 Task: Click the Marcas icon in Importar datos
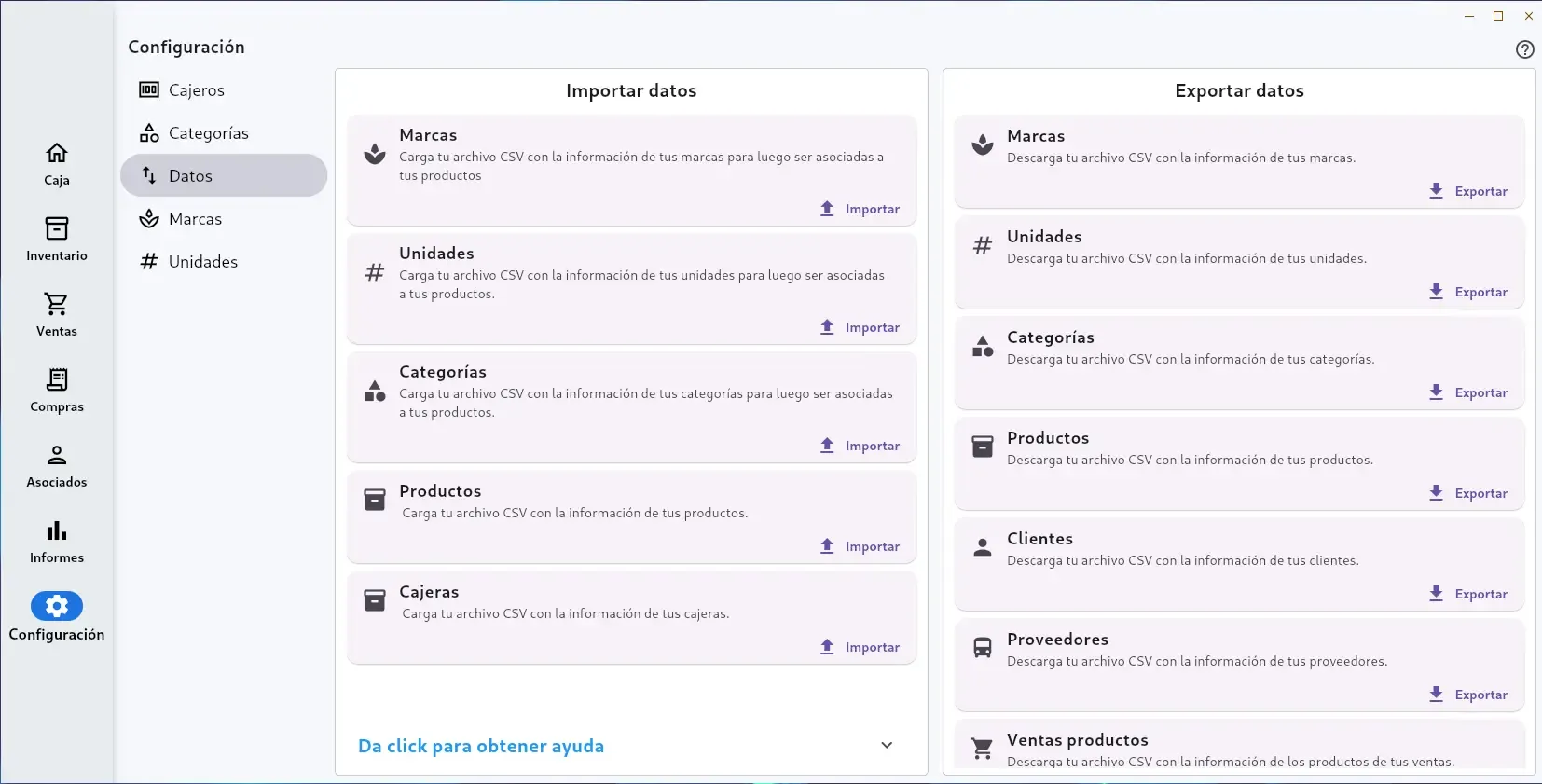[x=375, y=154]
